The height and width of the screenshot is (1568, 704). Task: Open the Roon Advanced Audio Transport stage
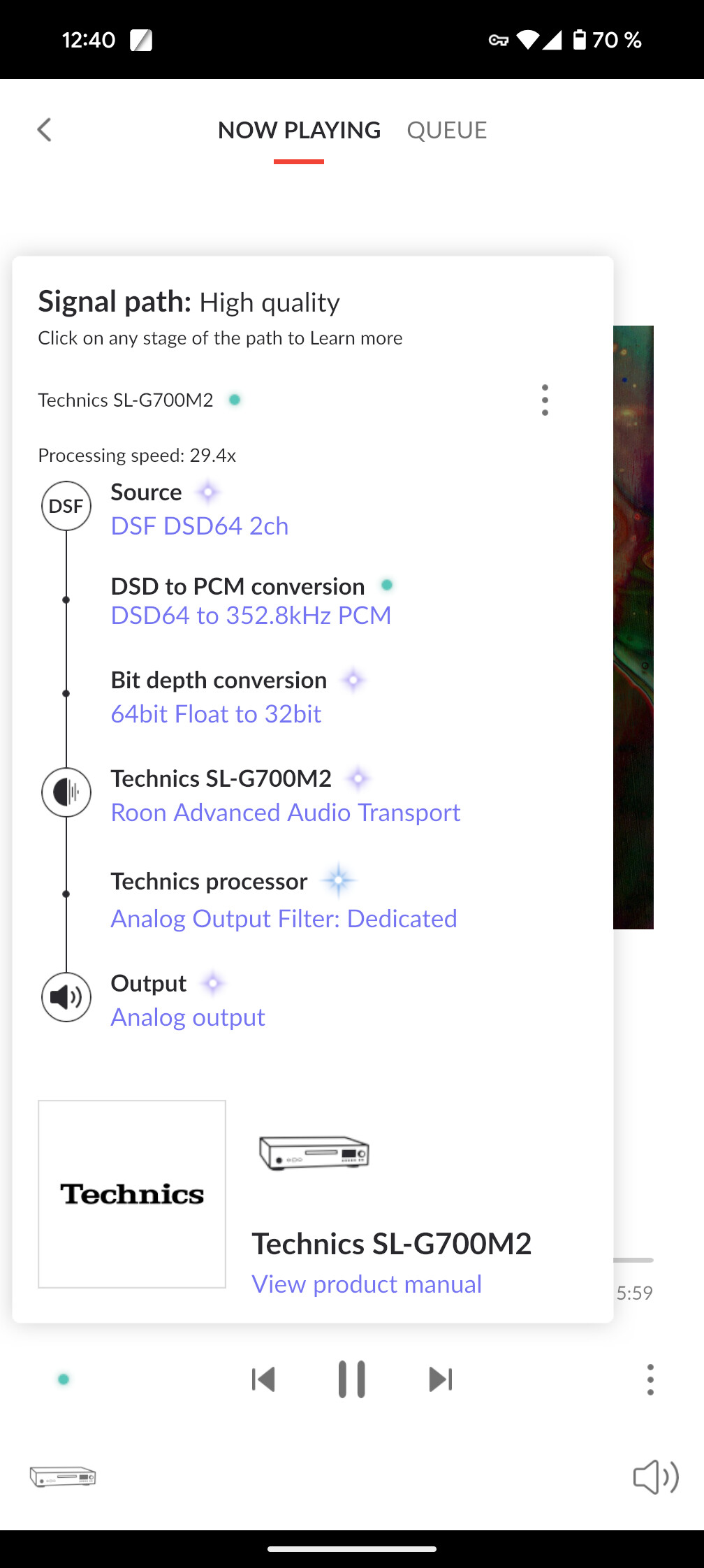[285, 813]
